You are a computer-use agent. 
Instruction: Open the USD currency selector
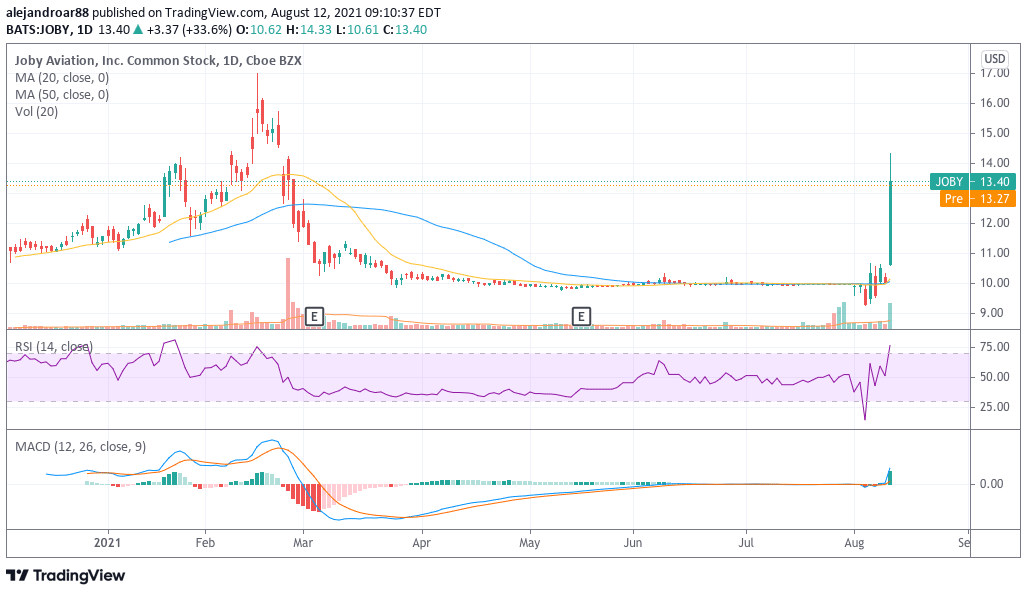[x=994, y=58]
